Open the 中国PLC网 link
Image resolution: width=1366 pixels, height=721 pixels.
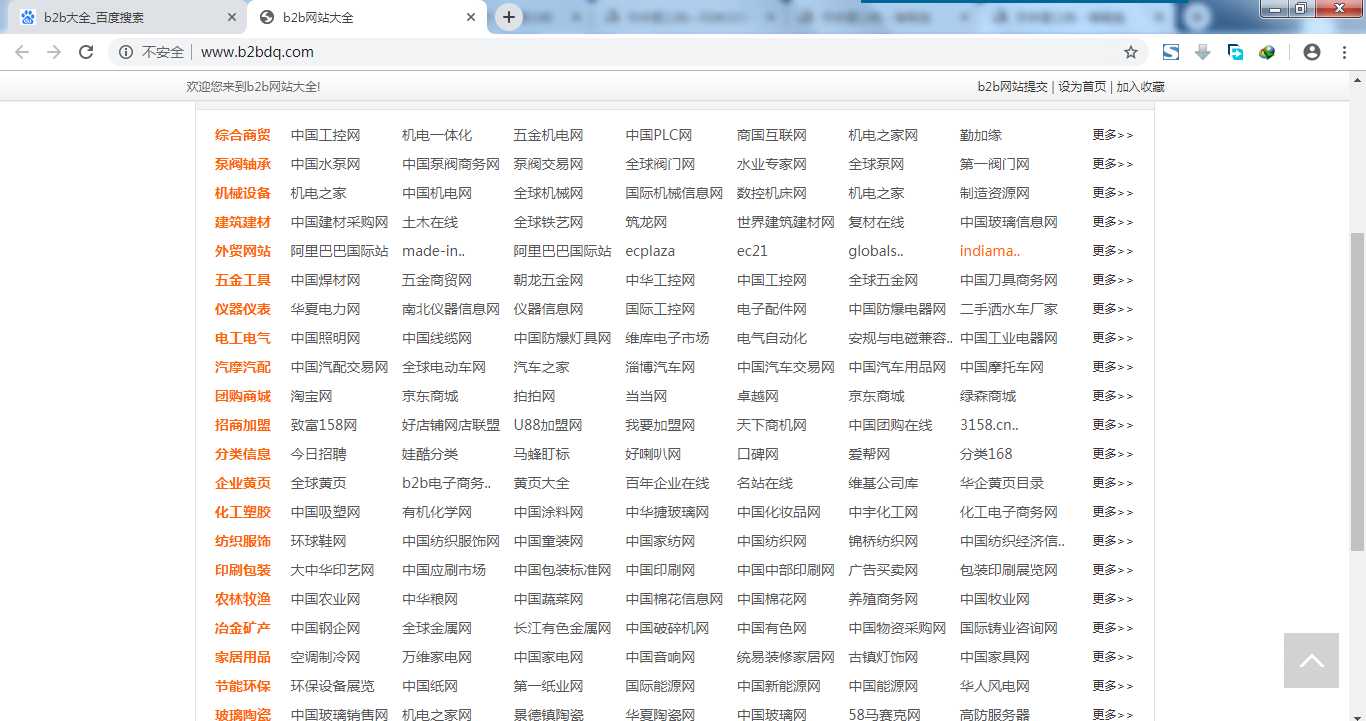click(659, 135)
